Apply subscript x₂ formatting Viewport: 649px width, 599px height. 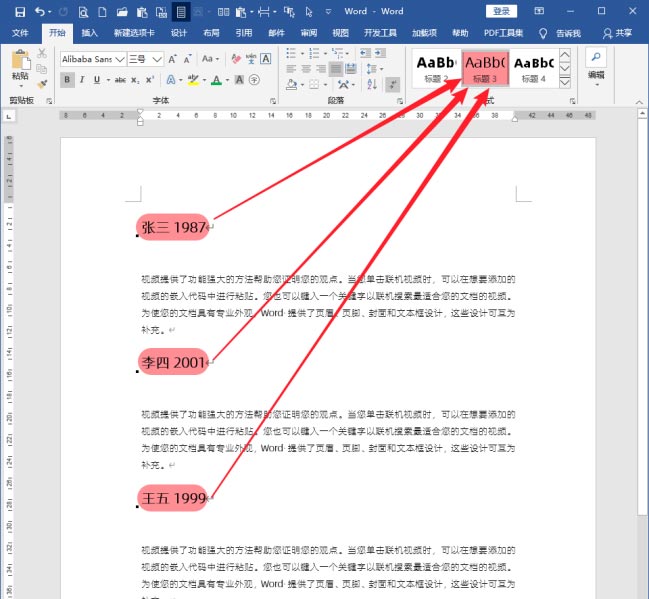(135, 80)
